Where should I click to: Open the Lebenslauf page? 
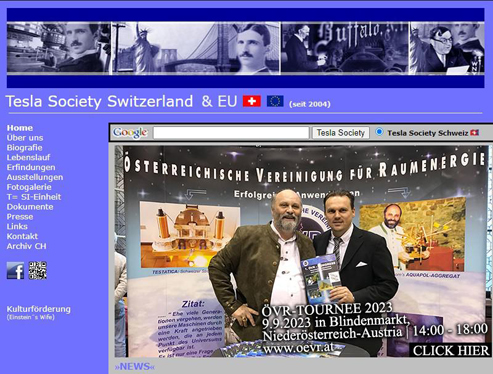[x=28, y=157]
